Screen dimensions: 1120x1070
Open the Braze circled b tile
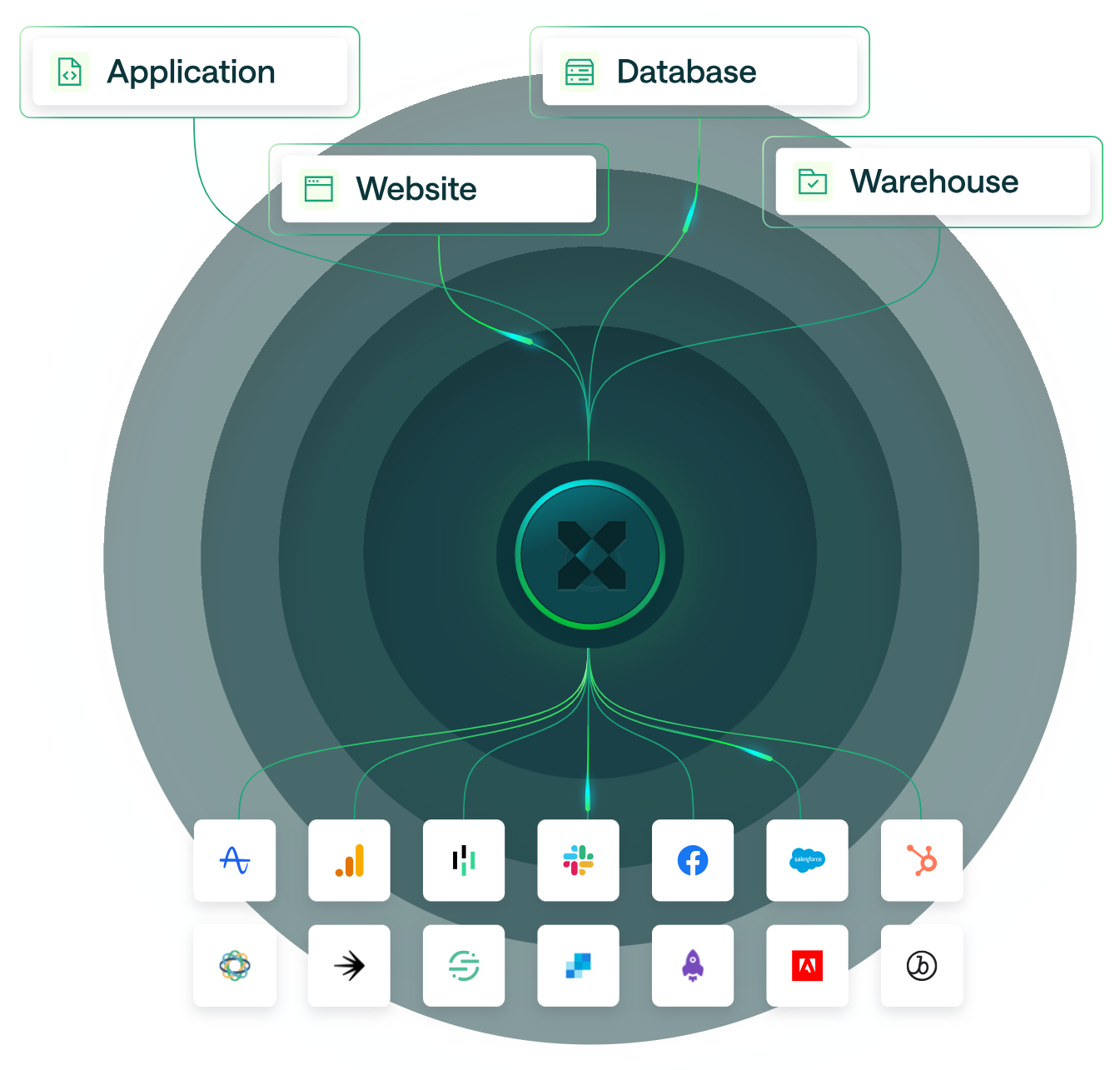922,966
